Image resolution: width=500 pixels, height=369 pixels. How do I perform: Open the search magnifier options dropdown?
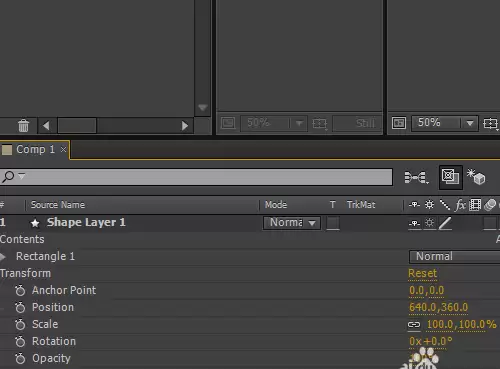point(13,176)
